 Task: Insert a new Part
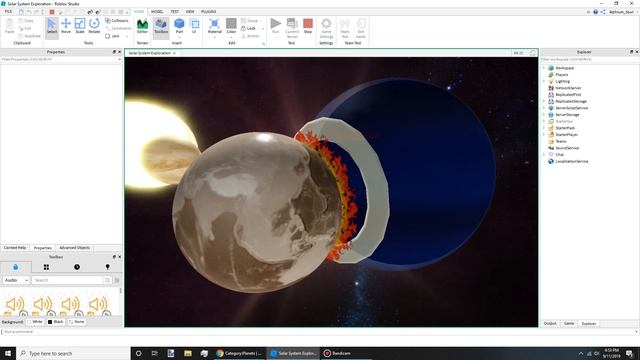coord(179,28)
